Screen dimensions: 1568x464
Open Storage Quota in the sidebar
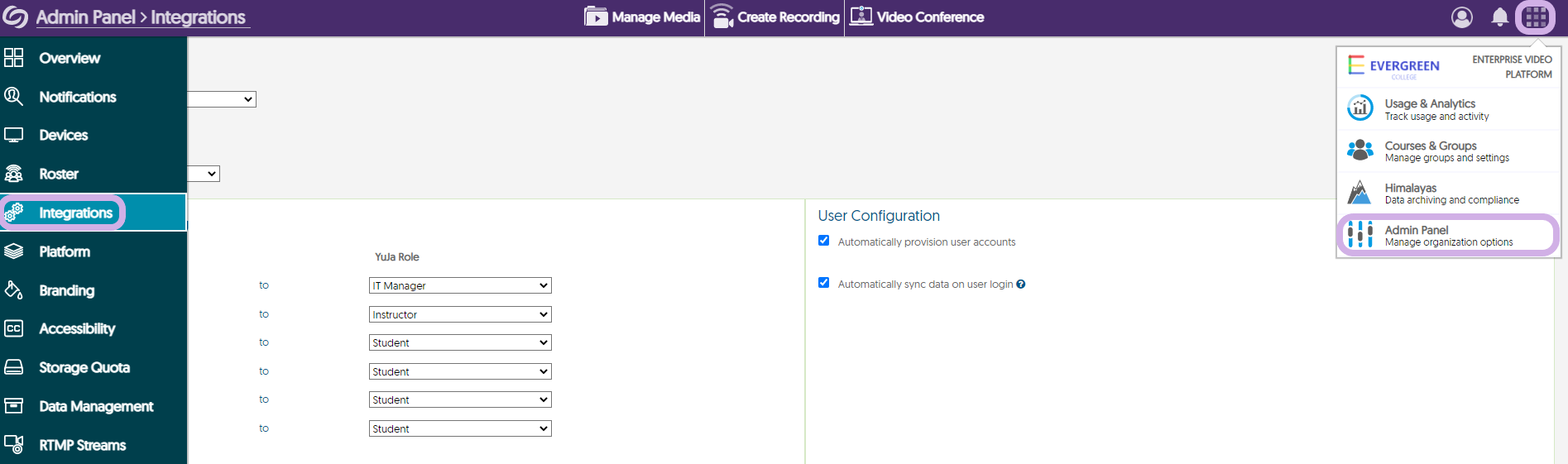[x=84, y=367]
